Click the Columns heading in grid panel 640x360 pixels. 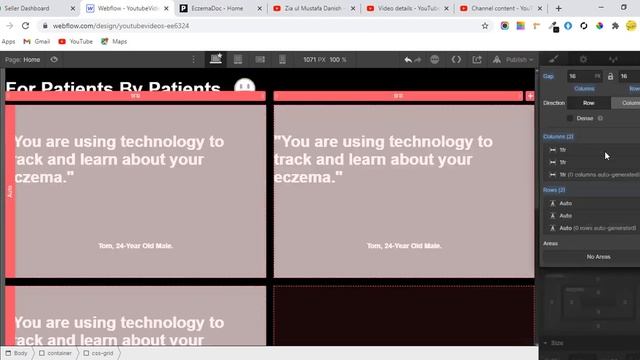click(x=558, y=136)
